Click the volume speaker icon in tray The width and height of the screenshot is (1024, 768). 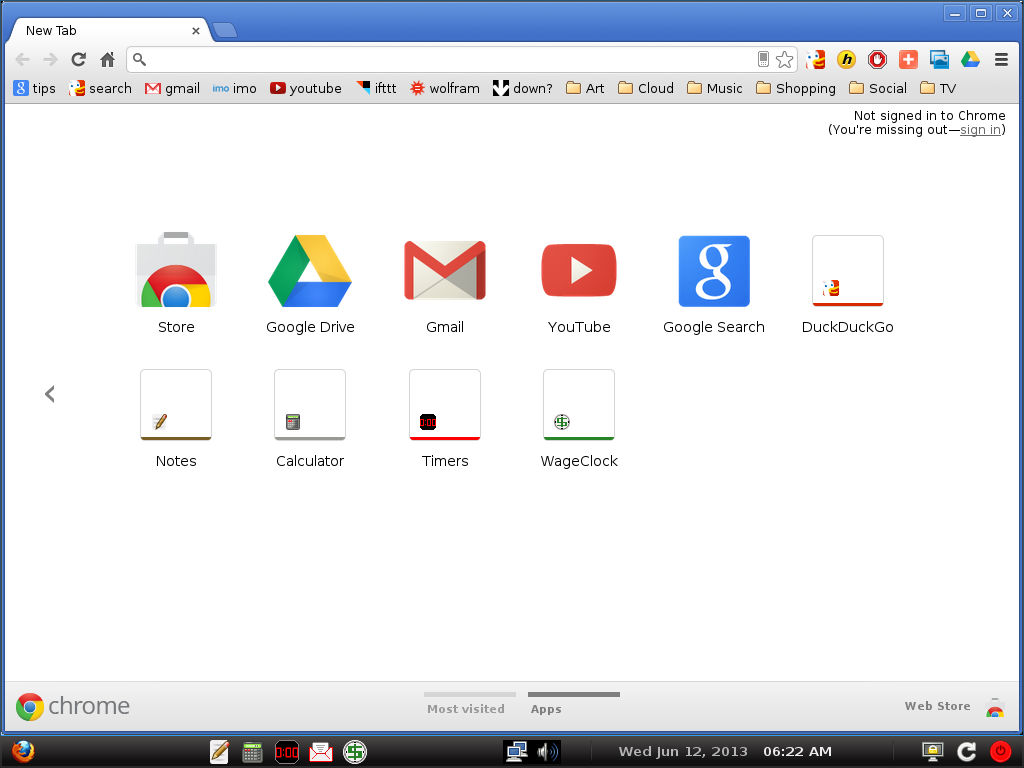[x=547, y=752]
